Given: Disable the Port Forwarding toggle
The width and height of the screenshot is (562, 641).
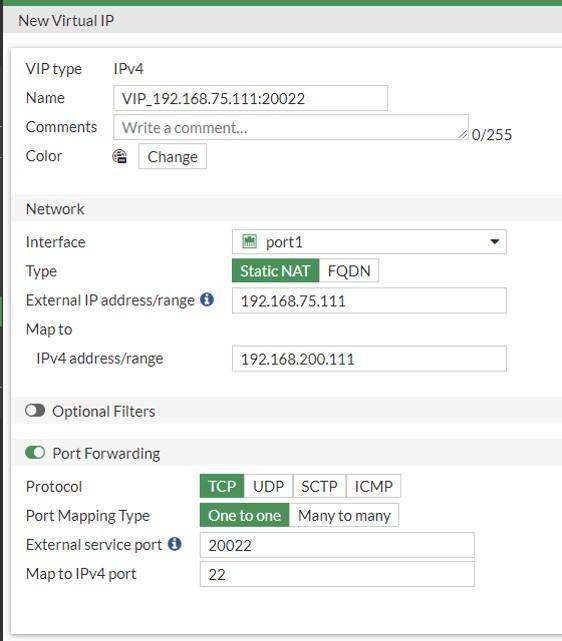Looking at the screenshot, I should click(x=35, y=453).
